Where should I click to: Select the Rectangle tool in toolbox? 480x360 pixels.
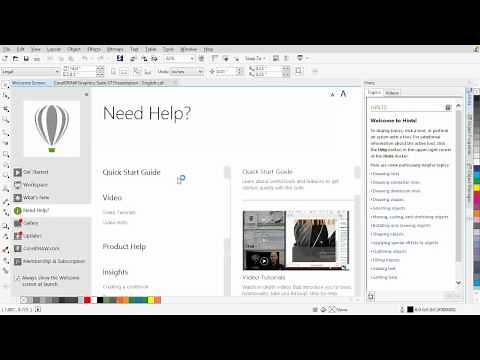point(6,154)
